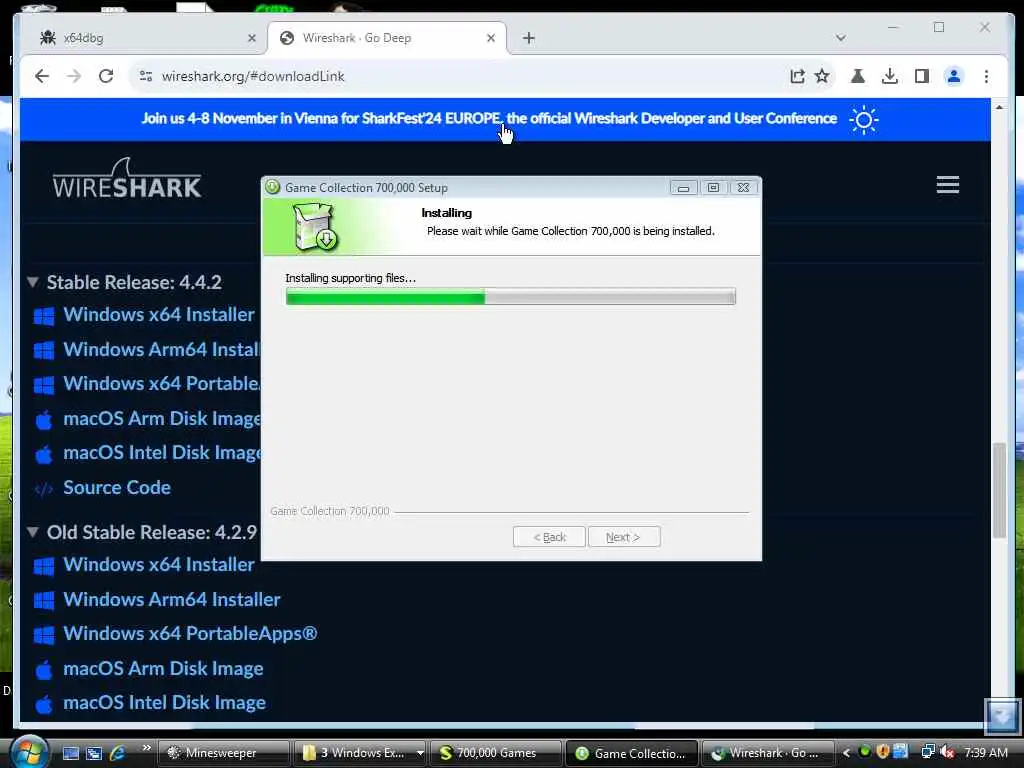
Task: Download Stable Windows x64 PortableApps
Action: point(161,383)
